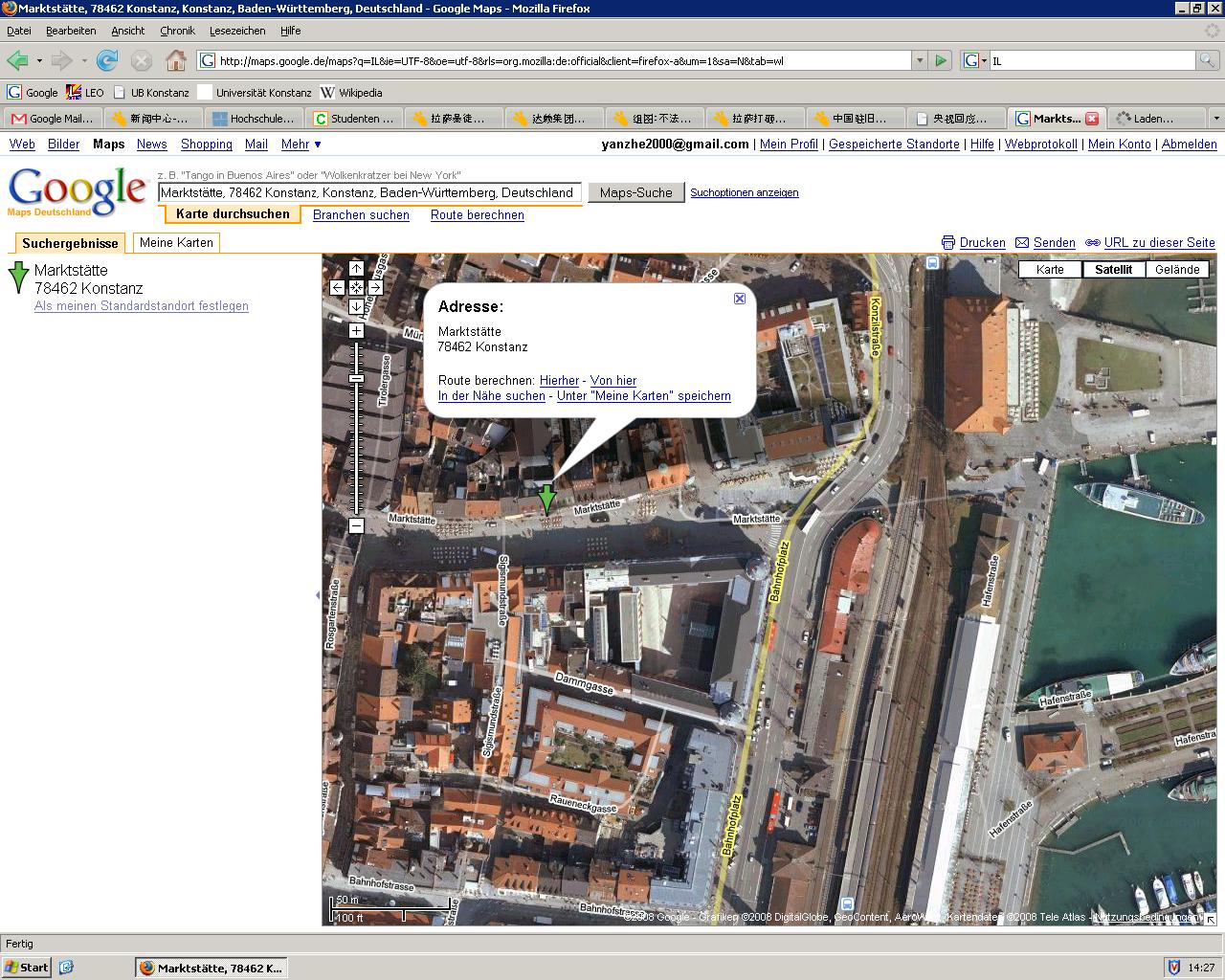Click the URL zu dieser Seite chain icon
The height and width of the screenshot is (980, 1225).
[x=1092, y=243]
